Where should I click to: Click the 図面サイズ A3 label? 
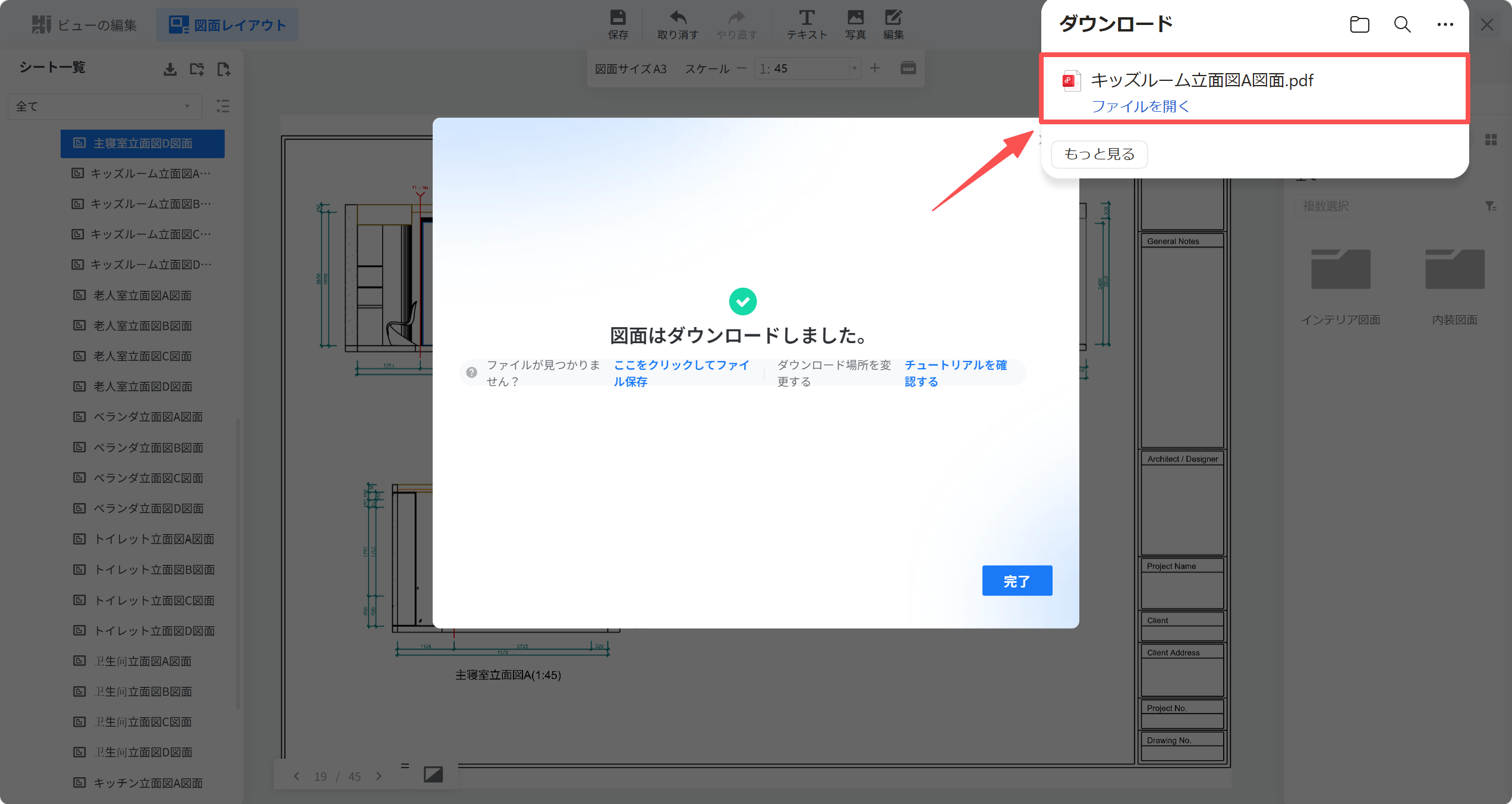[x=631, y=69]
